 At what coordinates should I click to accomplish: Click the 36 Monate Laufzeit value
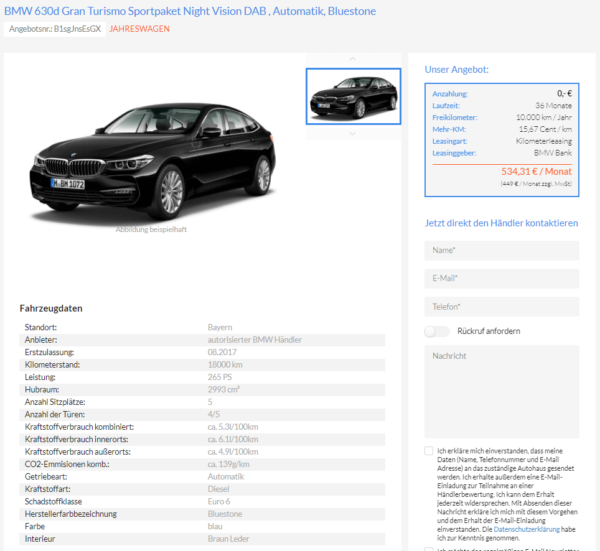click(553, 106)
